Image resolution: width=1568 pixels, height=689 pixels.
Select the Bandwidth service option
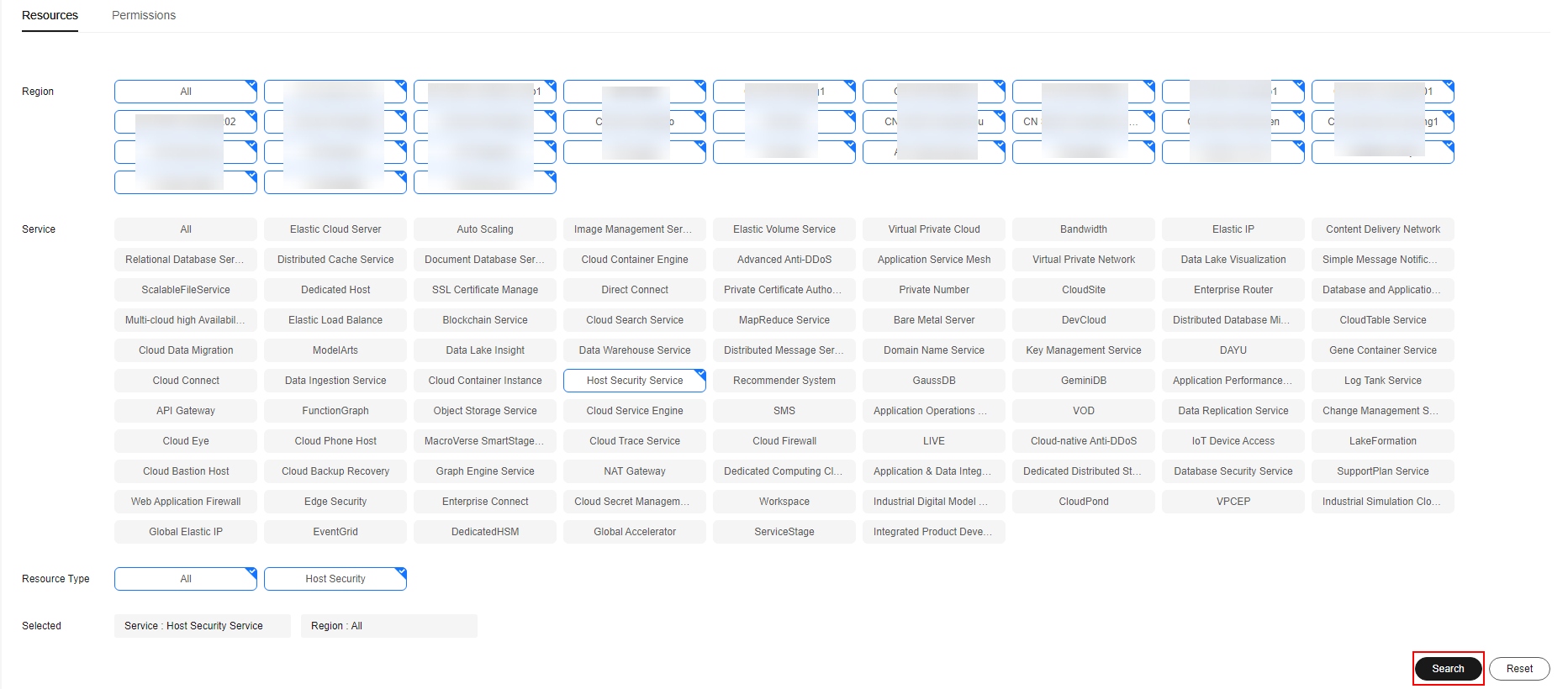pos(1084,229)
